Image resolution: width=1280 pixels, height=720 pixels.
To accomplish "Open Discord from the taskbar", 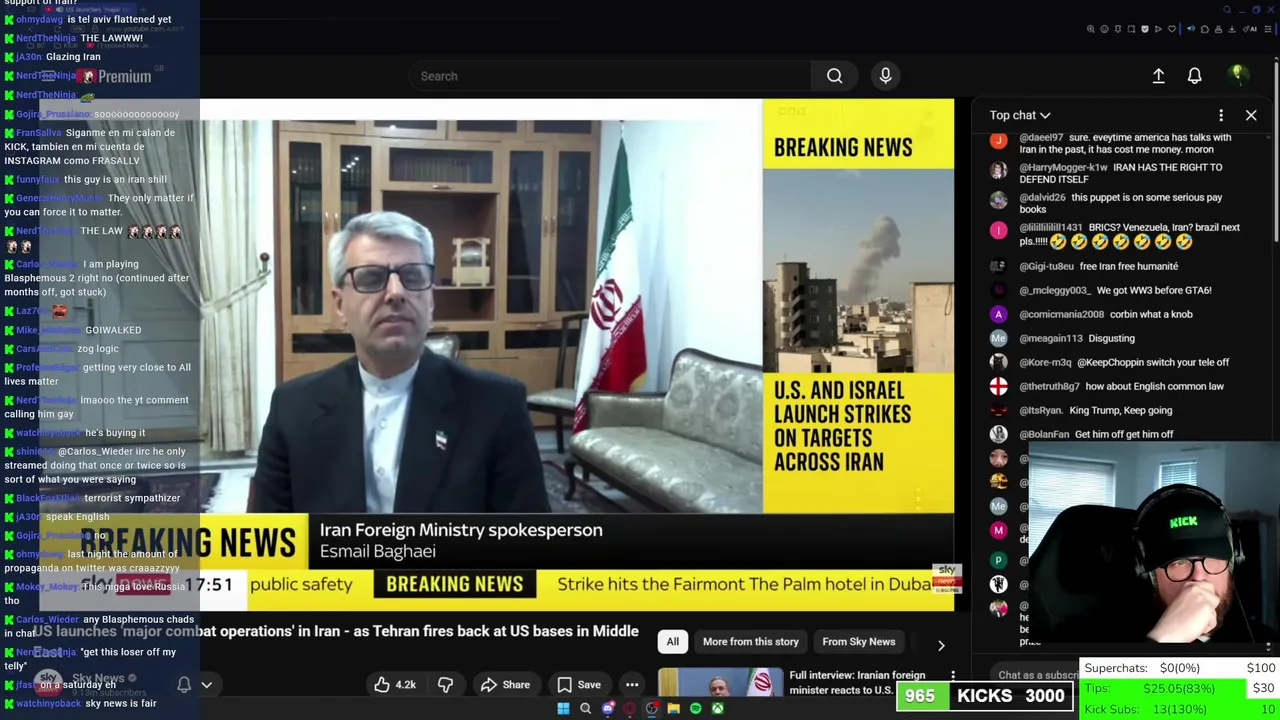I will click(x=607, y=709).
